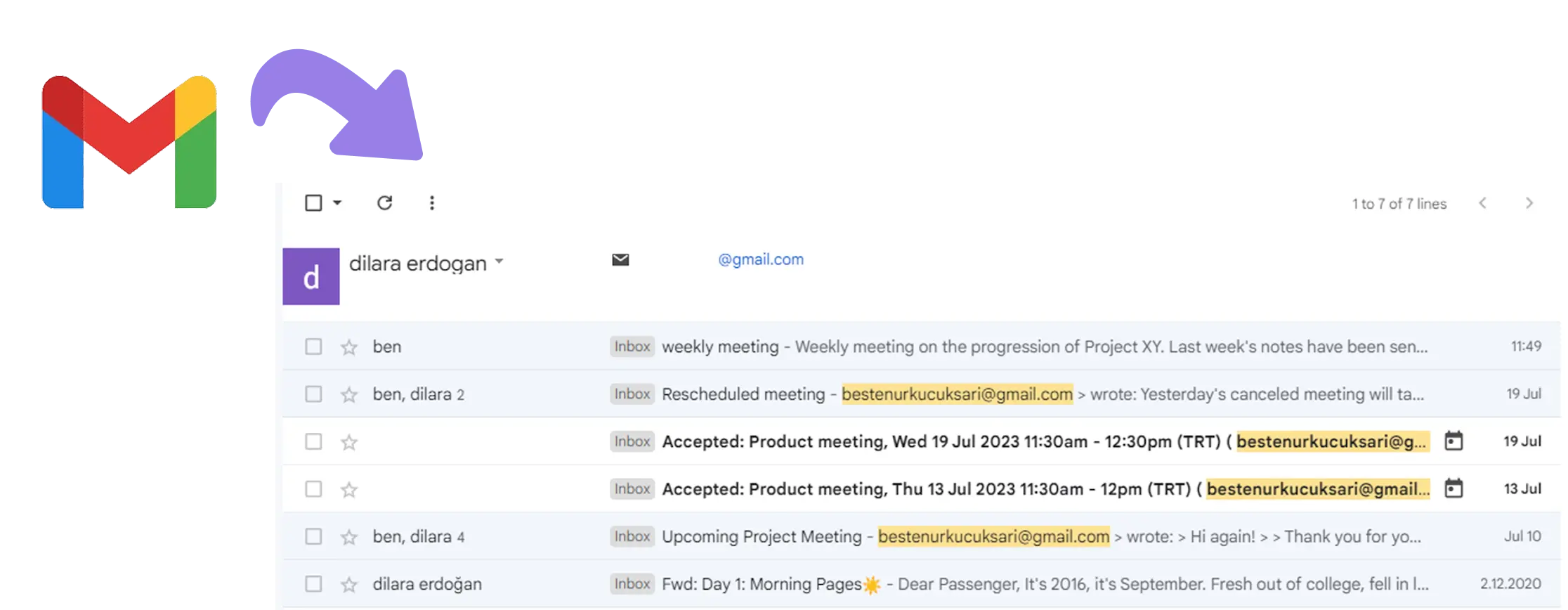Click sender 'ben, dilara 2'

click(418, 394)
